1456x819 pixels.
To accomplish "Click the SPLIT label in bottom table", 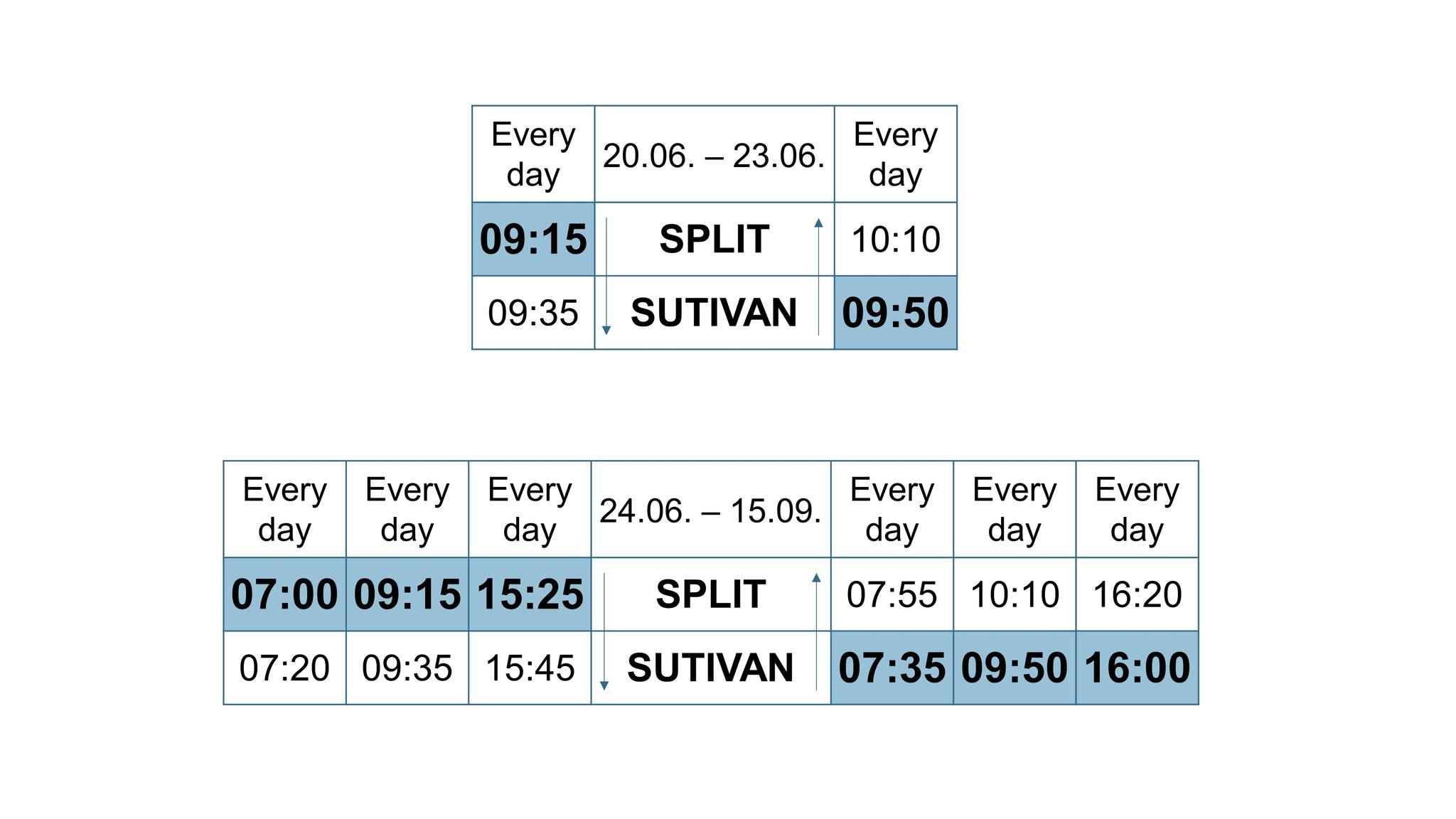I will point(710,594).
